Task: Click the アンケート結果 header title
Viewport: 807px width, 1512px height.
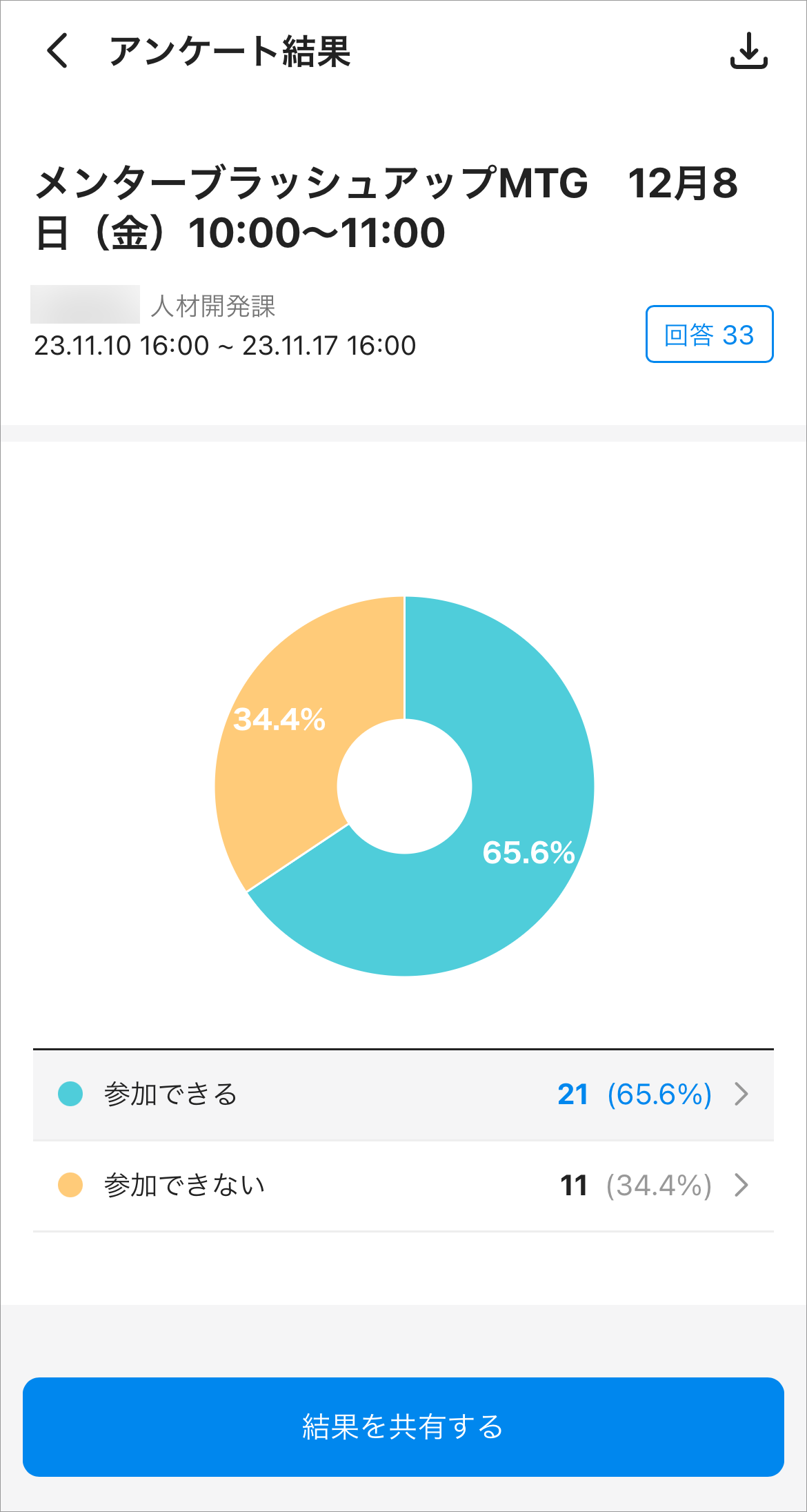Action: tap(230, 52)
